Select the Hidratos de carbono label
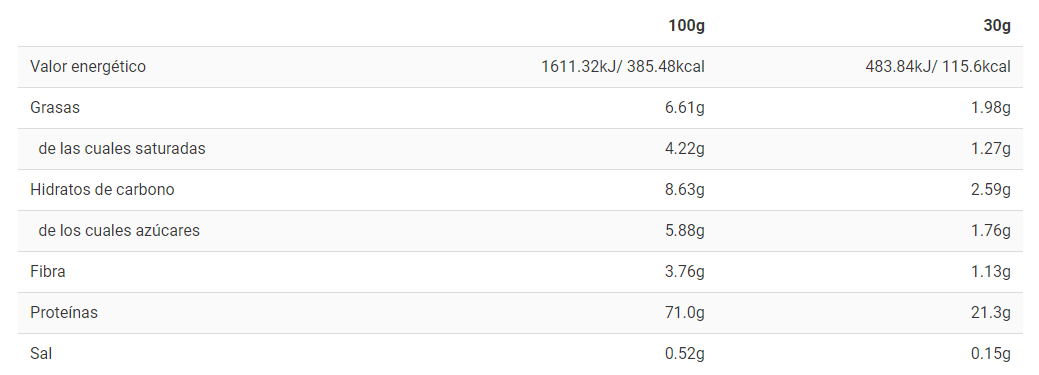Image resolution: width=1039 pixels, height=375 pixels. pos(103,190)
